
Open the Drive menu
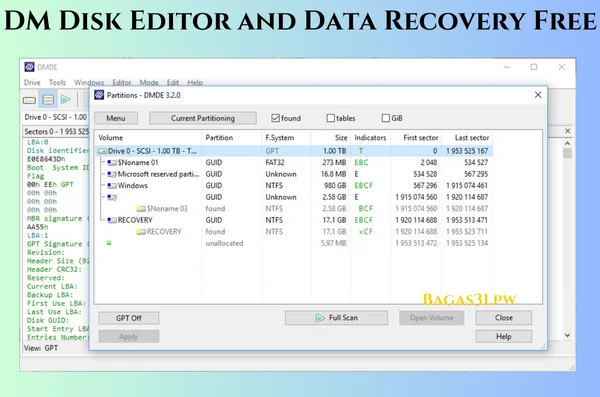click(x=32, y=82)
